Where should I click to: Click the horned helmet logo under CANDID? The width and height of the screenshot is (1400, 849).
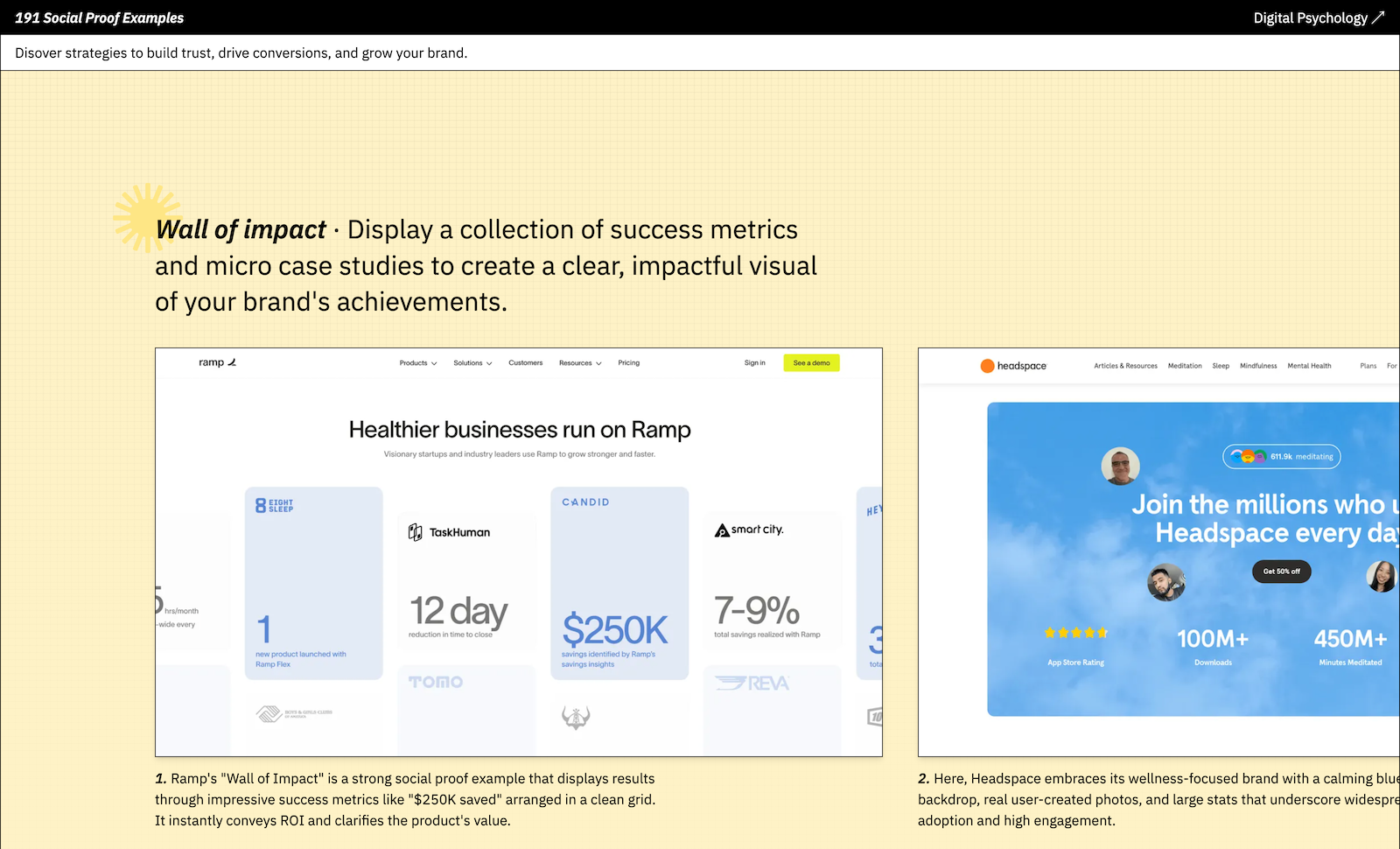point(576,718)
